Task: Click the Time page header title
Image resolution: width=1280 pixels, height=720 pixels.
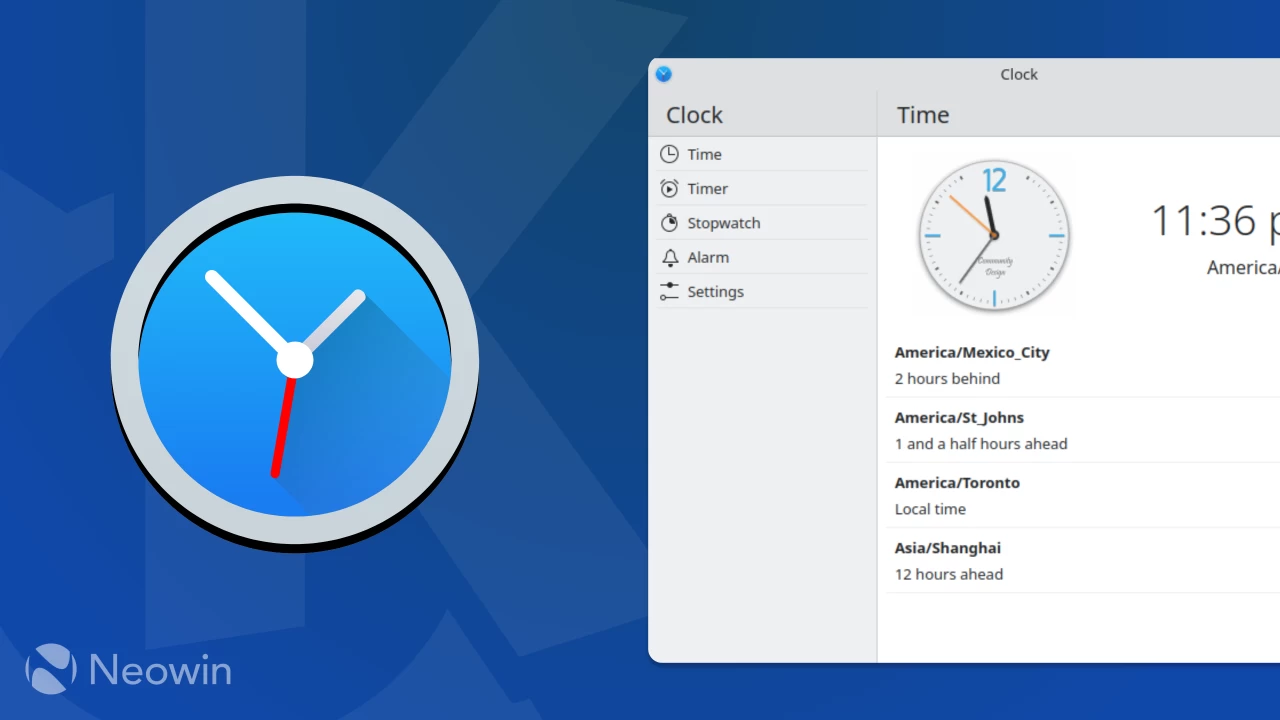Action: [x=923, y=115]
